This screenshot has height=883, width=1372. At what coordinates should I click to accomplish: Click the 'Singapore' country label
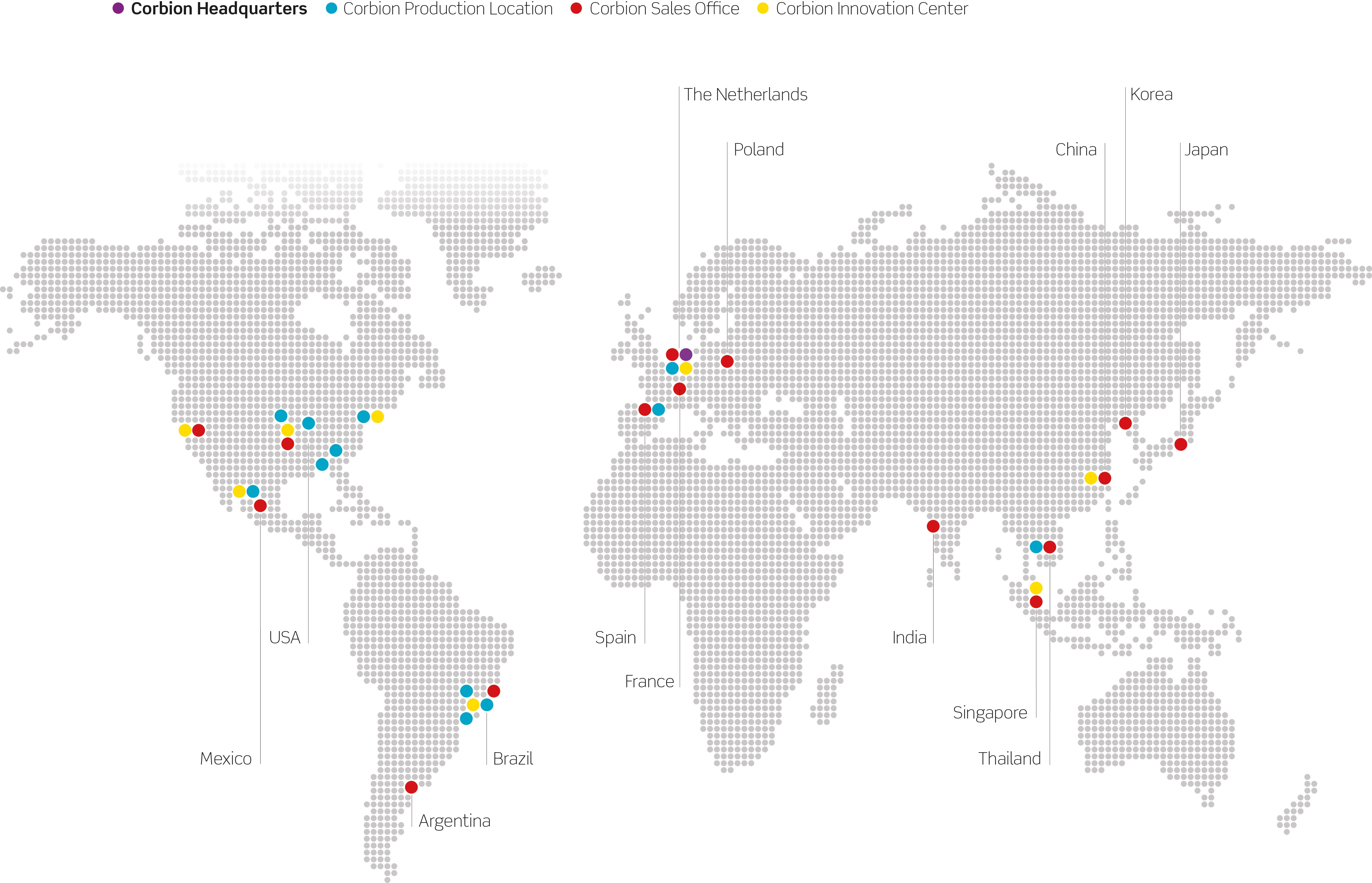[990, 713]
